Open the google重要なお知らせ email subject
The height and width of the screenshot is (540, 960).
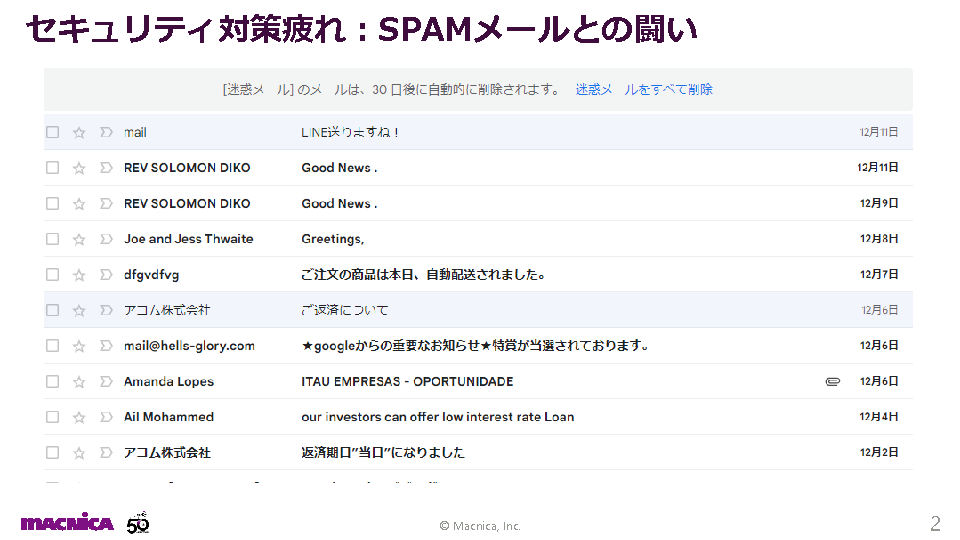pyautogui.click(x=475, y=346)
